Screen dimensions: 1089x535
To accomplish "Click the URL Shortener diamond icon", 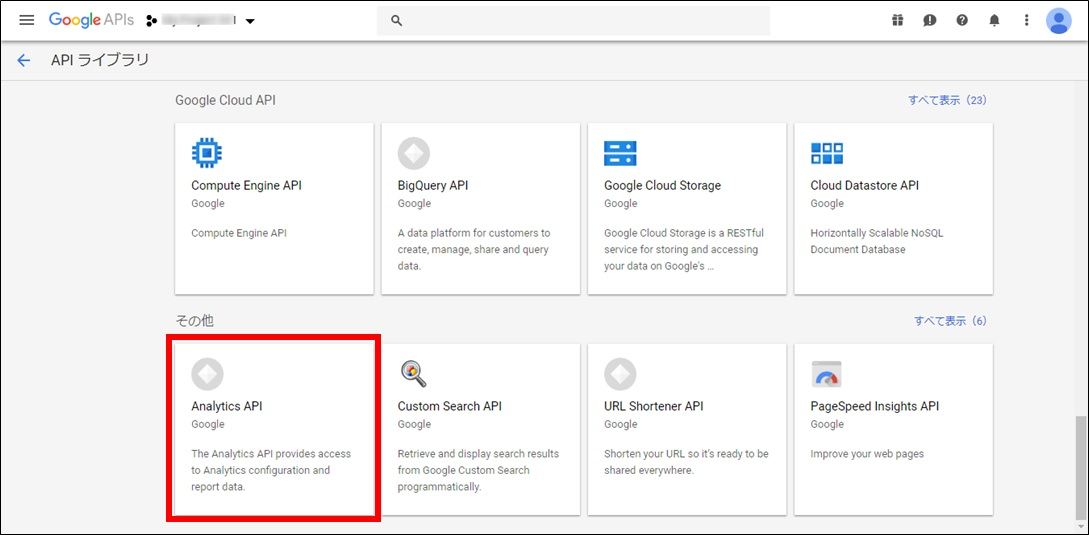I will click(x=620, y=374).
